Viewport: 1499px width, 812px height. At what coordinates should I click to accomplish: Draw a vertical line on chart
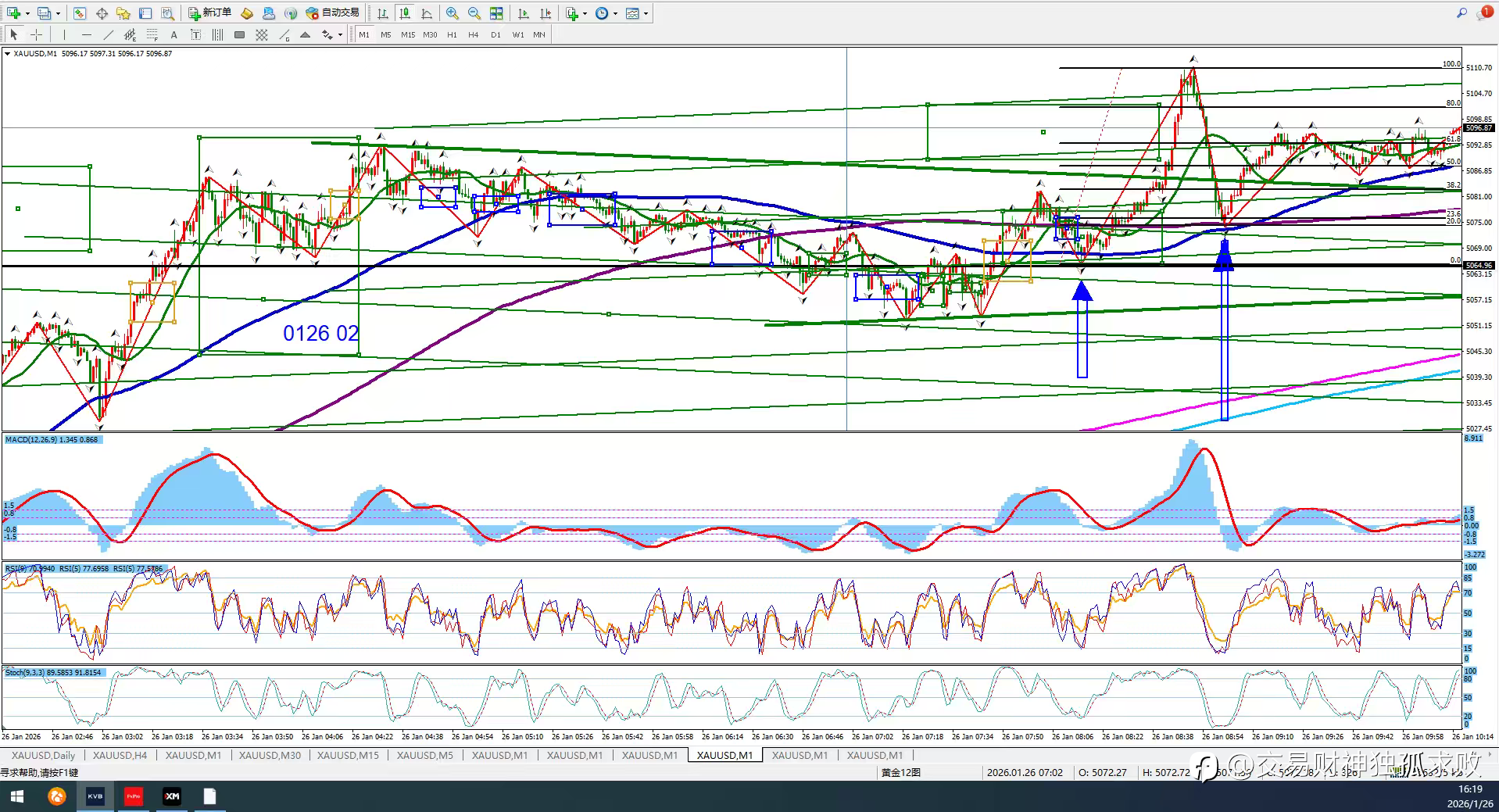[64, 34]
